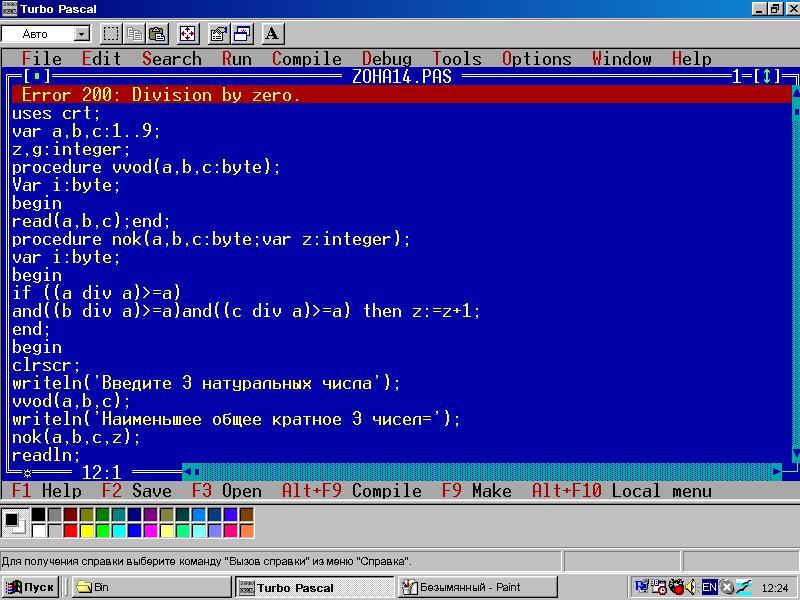Toggle full screen mode icon

(x=187, y=34)
